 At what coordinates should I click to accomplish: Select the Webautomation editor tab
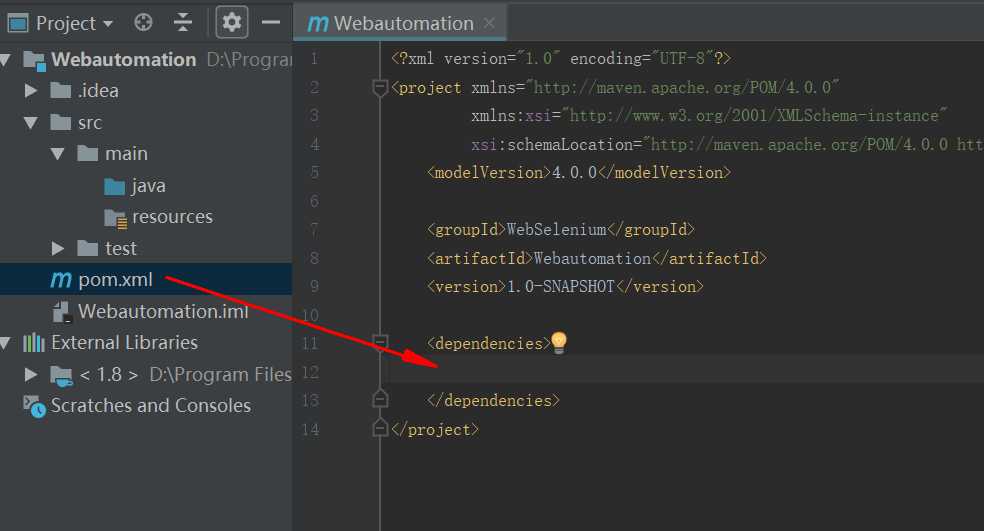click(x=399, y=23)
